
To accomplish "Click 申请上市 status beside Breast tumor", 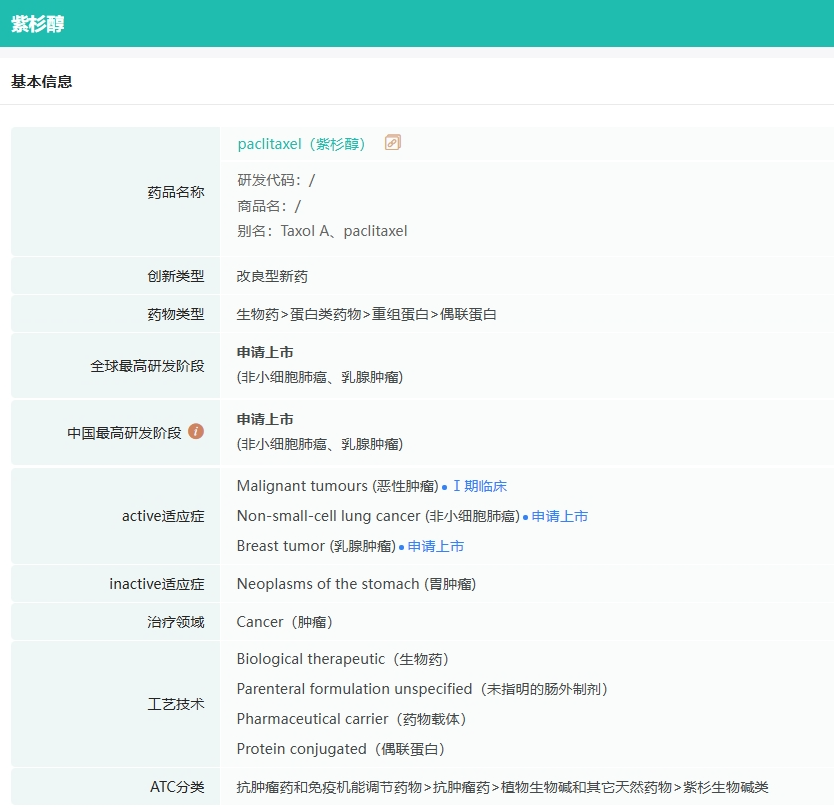I will tap(435, 547).
